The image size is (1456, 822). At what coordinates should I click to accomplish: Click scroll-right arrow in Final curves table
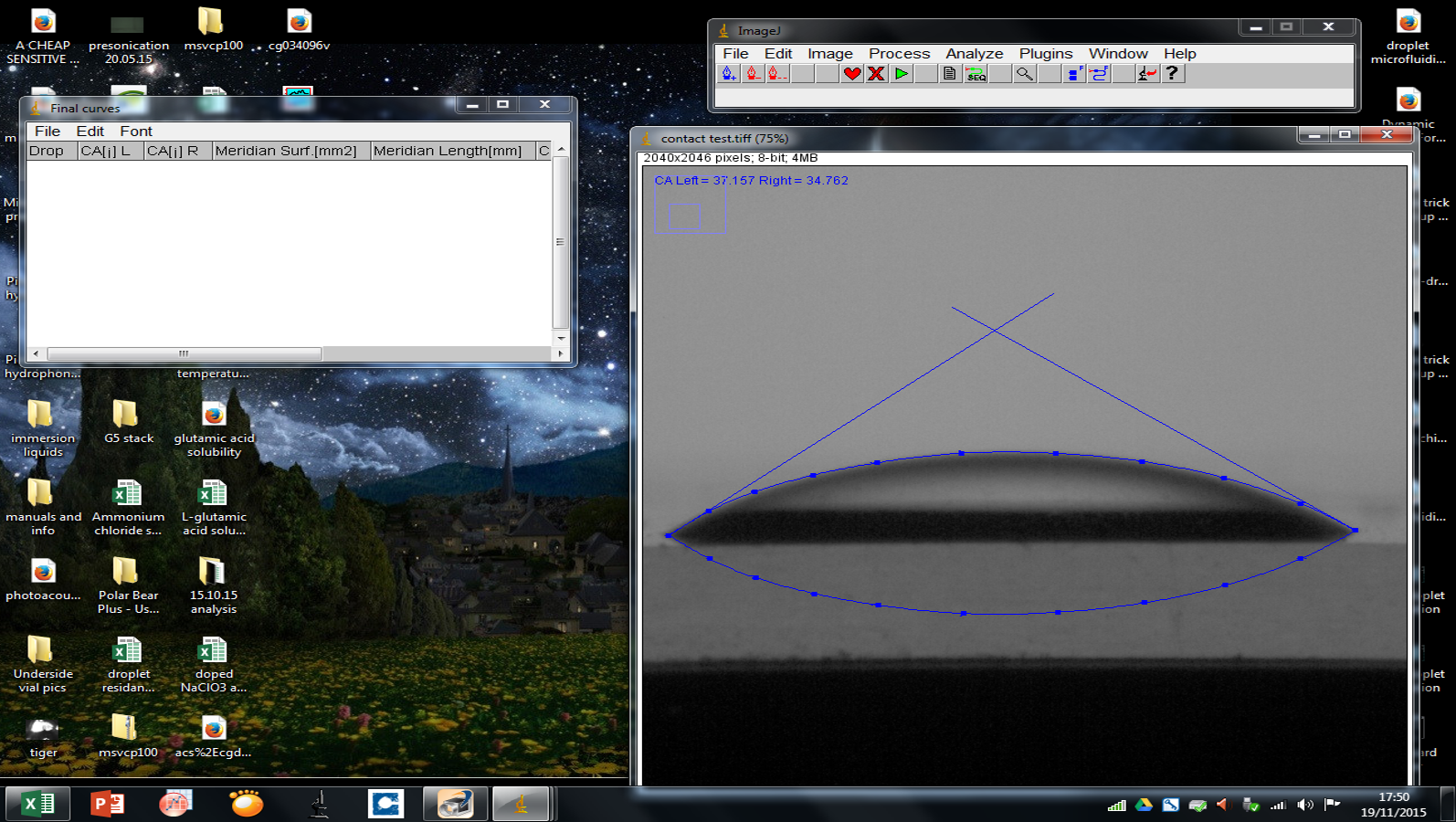coord(561,353)
